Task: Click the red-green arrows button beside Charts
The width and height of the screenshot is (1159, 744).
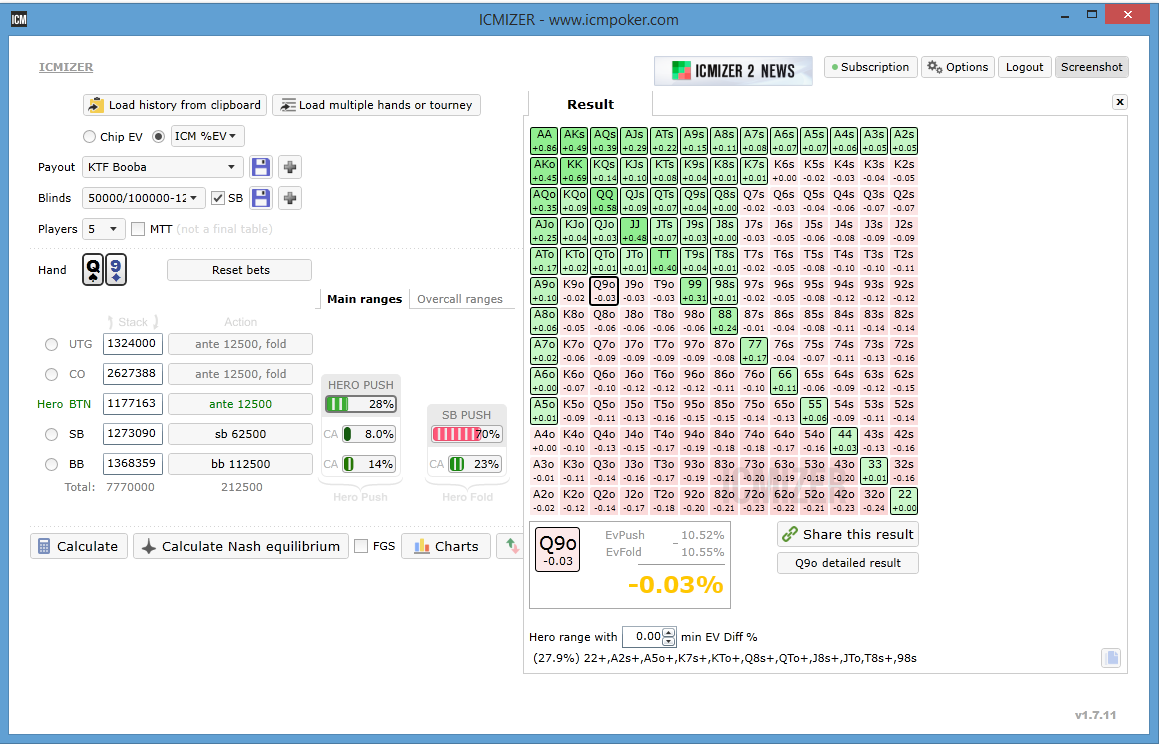Action: click(511, 546)
